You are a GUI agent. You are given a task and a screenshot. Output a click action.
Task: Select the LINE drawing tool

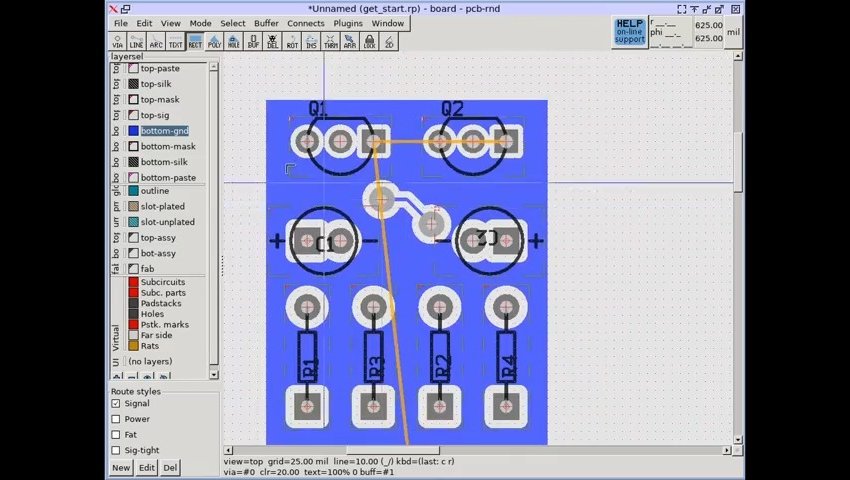point(137,42)
